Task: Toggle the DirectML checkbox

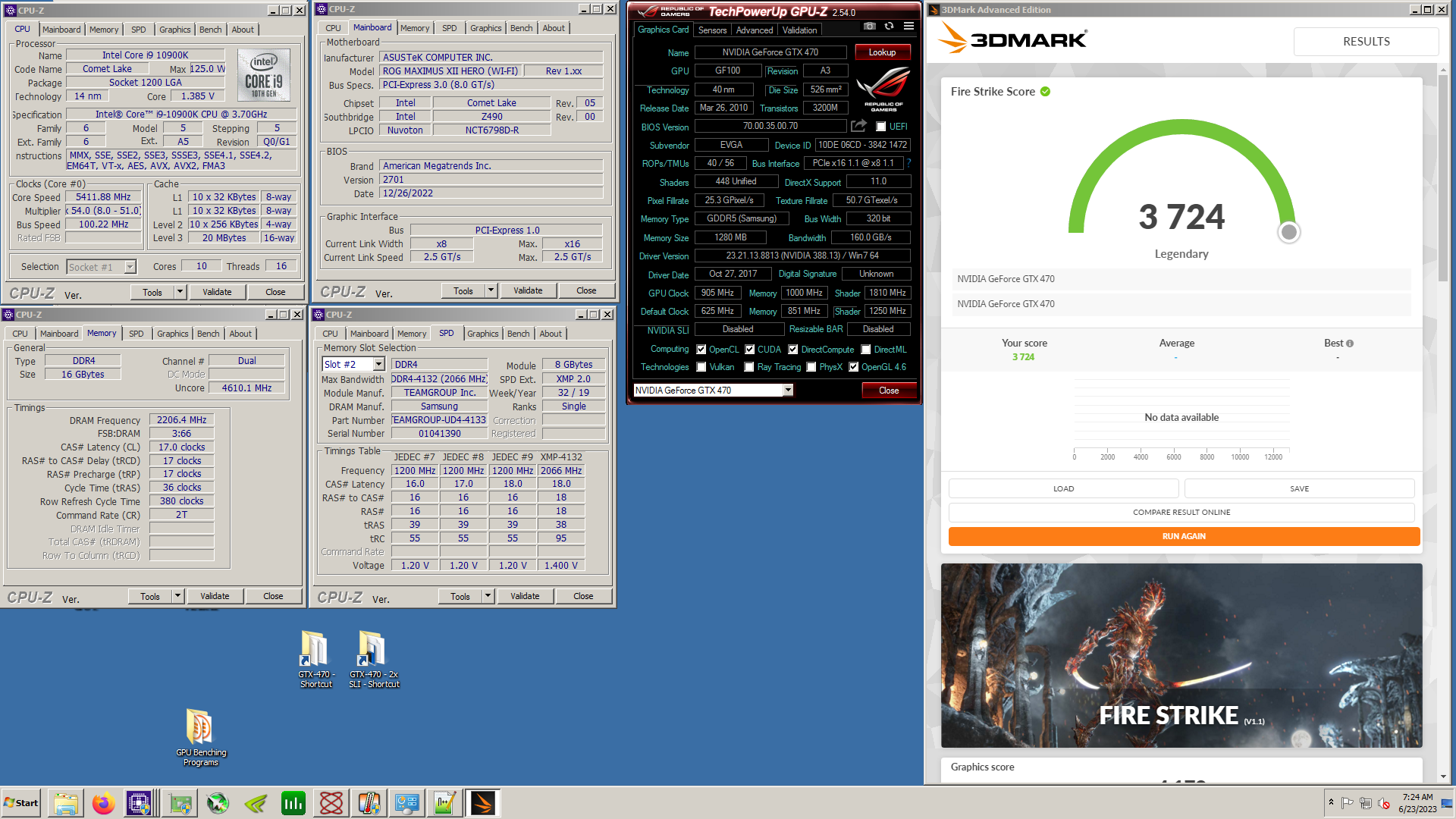Action: coord(866,350)
